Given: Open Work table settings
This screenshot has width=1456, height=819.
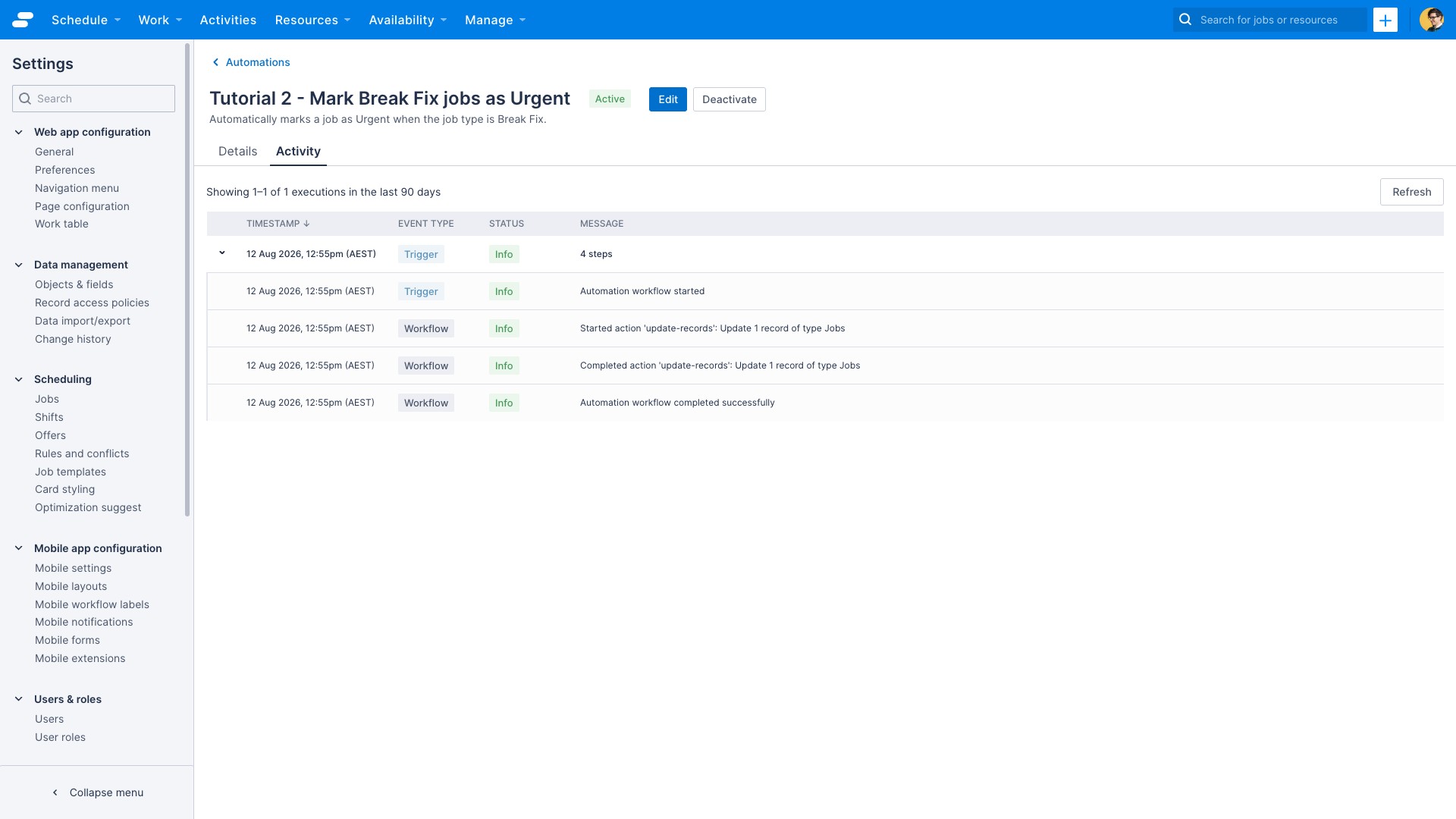Looking at the screenshot, I should [x=61, y=224].
